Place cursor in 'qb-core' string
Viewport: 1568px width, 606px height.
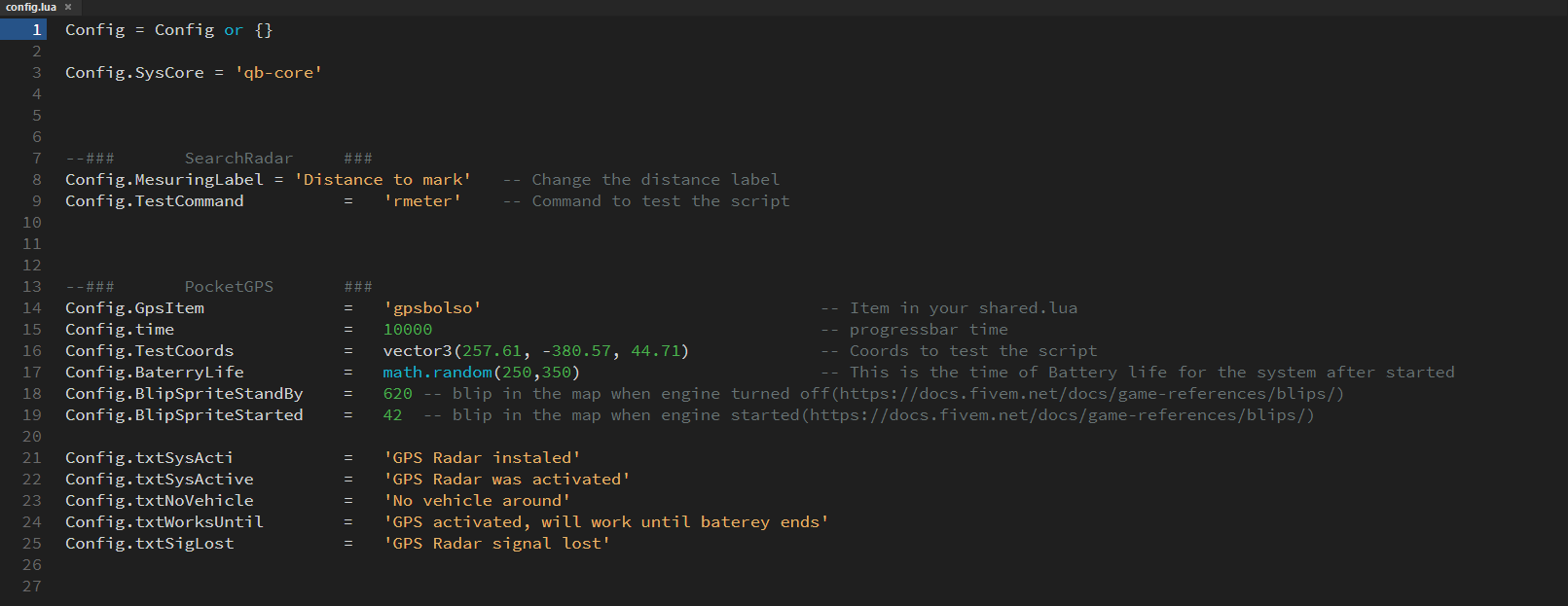click(x=278, y=73)
